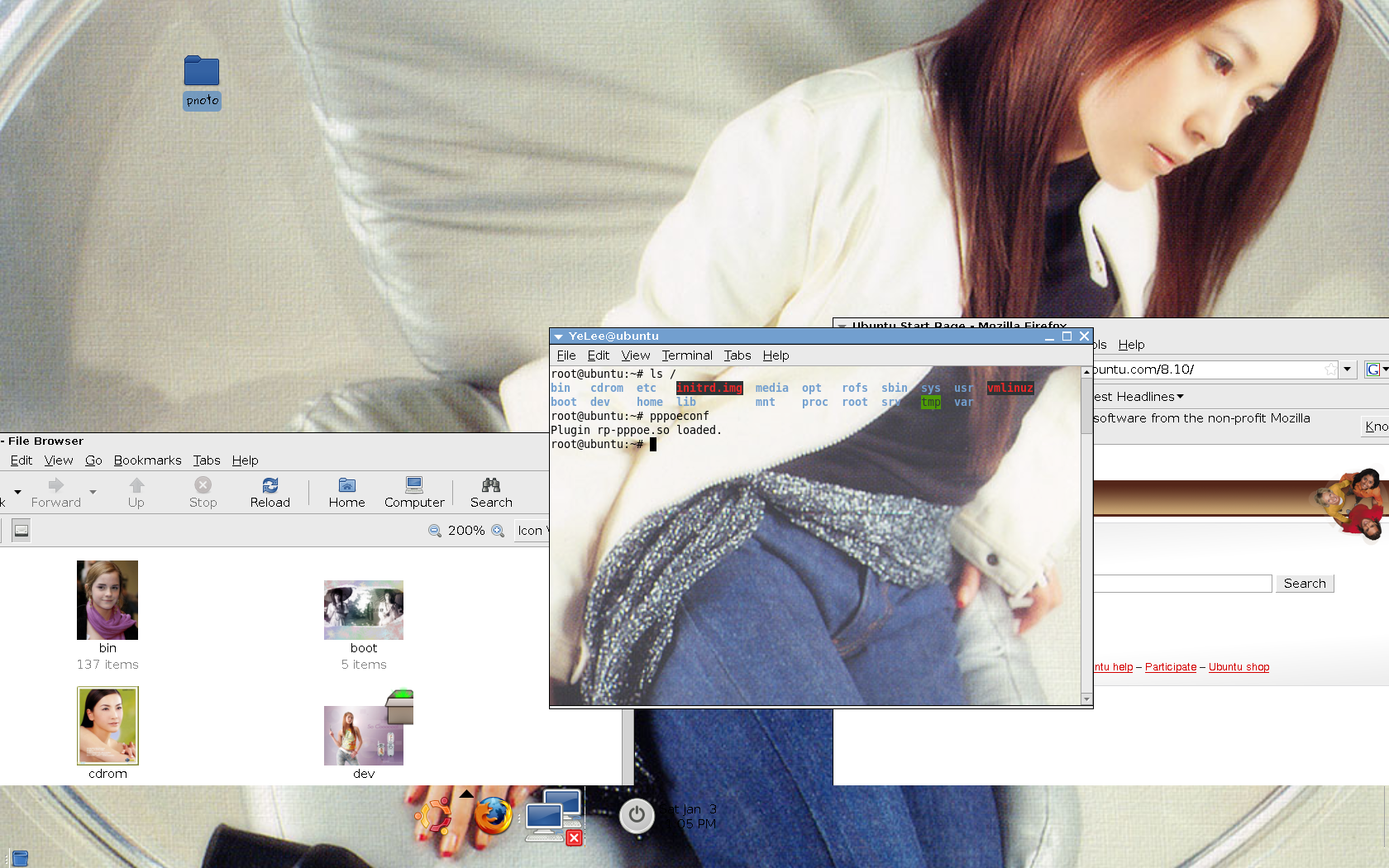Select the boot folder thumbnail
The width and height of the screenshot is (1389, 868).
click(364, 610)
